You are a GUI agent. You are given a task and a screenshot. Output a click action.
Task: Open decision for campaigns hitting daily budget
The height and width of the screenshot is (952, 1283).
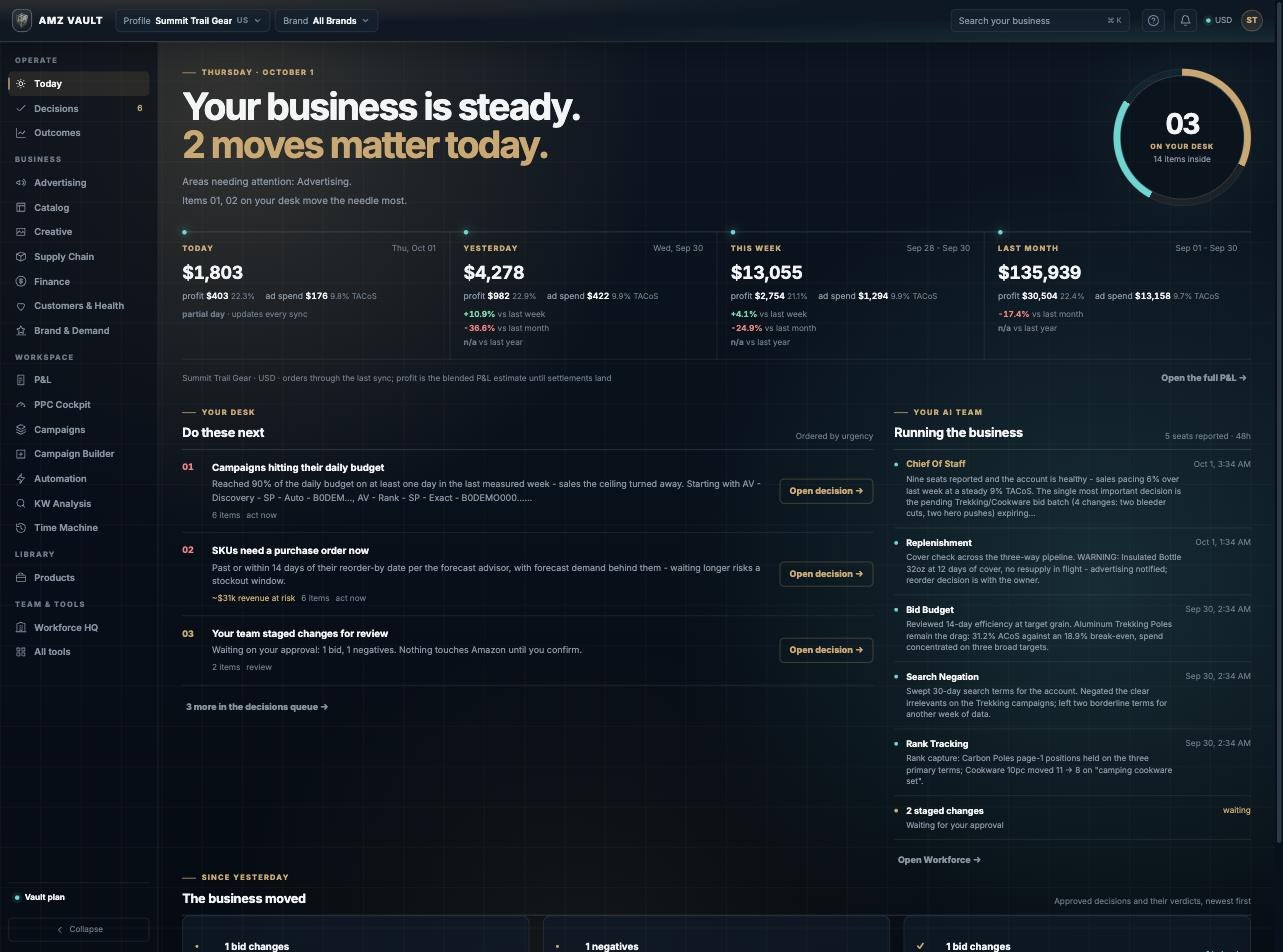[x=826, y=491]
